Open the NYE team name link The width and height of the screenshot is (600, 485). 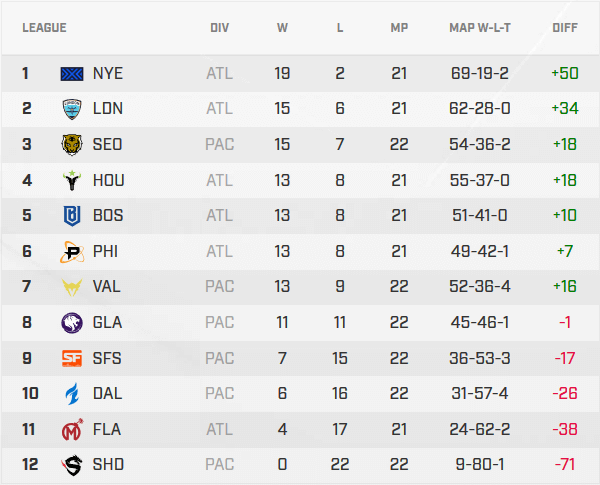[x=107, y=73]
